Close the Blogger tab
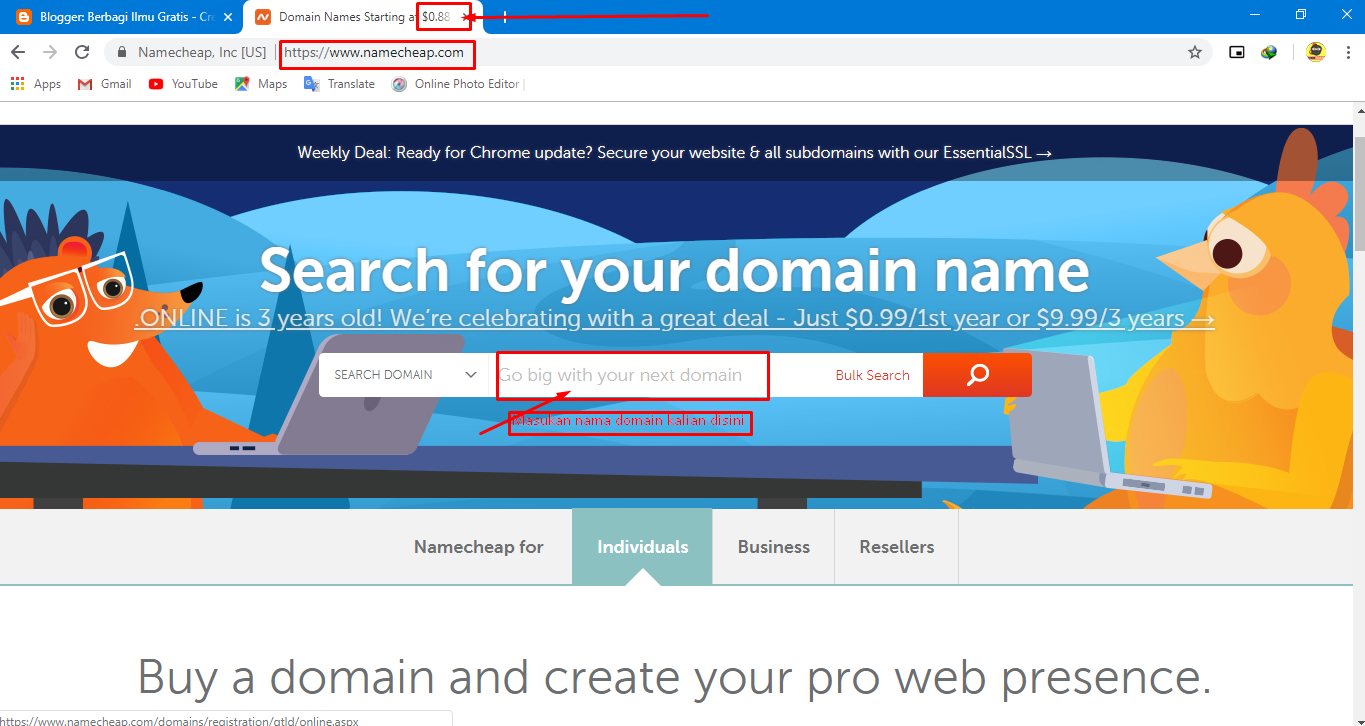 pyautogui.click(x=227, y=17)
